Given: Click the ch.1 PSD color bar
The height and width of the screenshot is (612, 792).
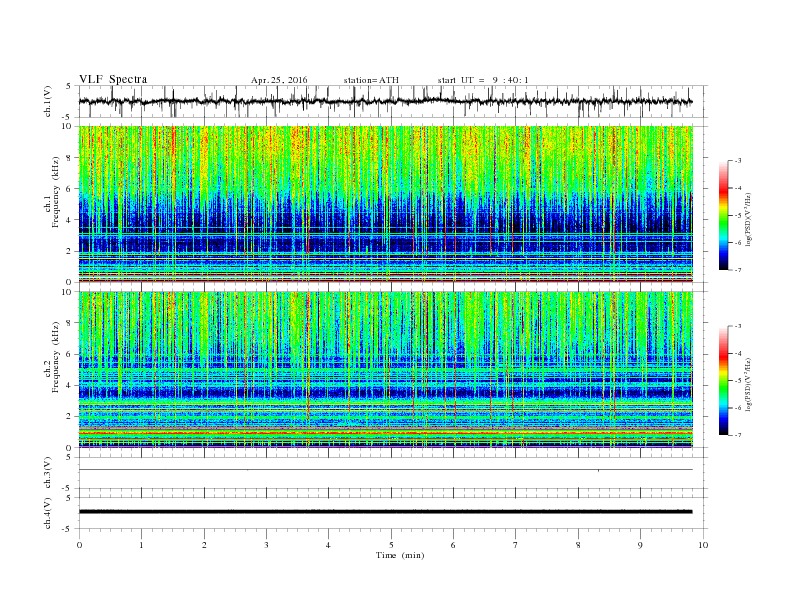Looking at the screenshot, I should point(723,215).
